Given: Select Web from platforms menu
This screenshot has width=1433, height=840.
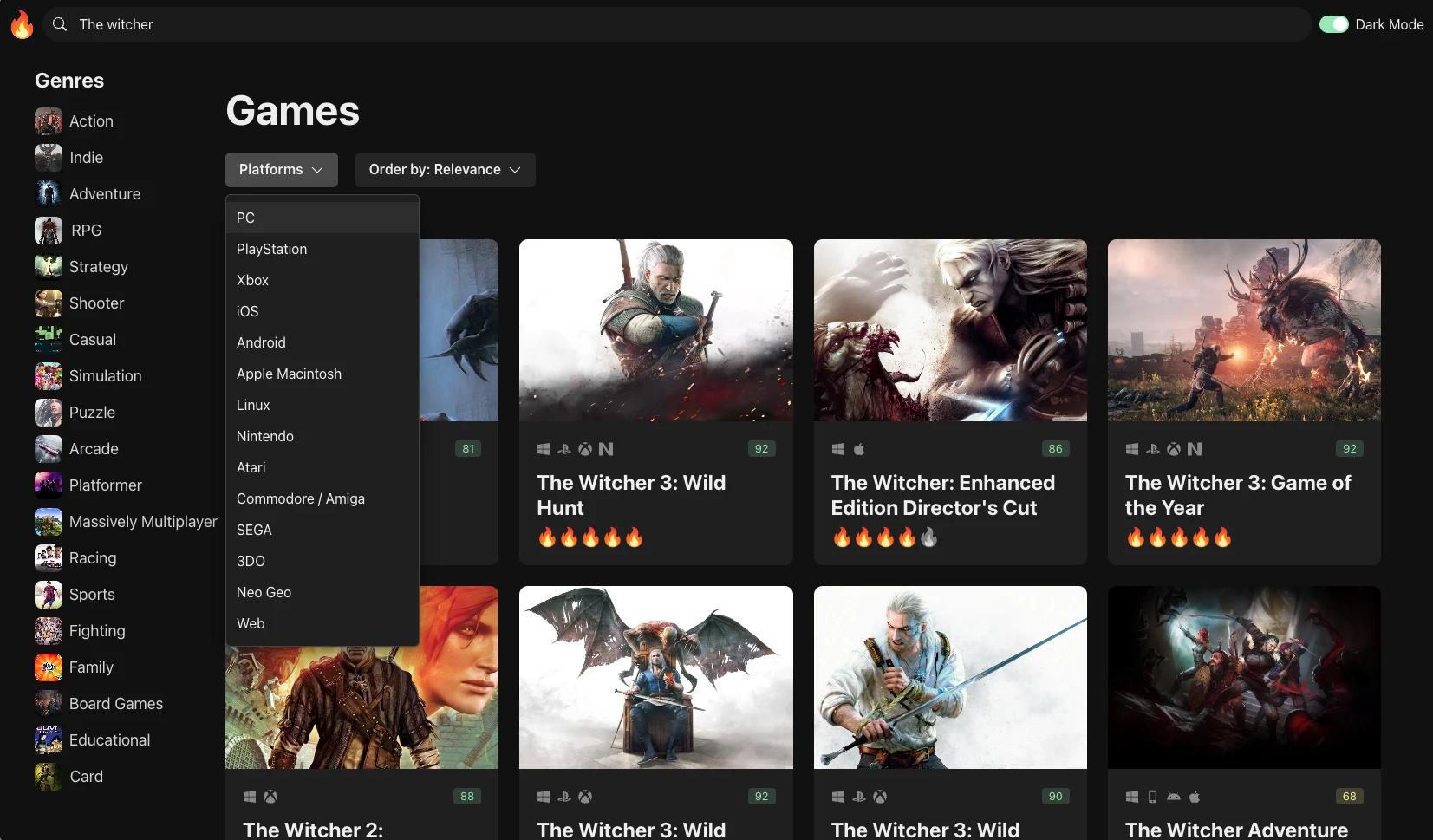Looking at the screenshot, I should point(322,623).
